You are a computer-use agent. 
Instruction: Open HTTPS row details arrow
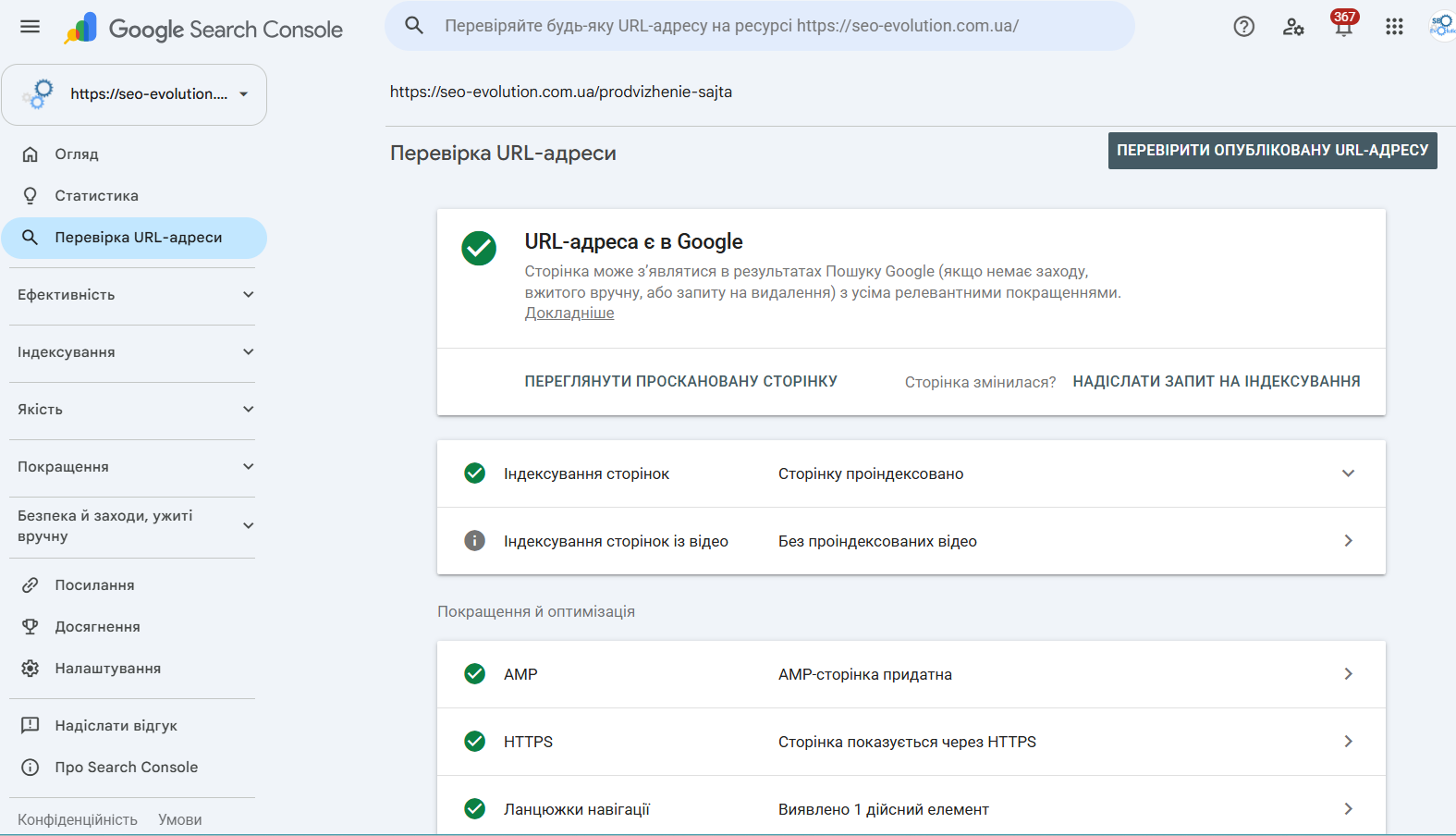pyautogui.click(x=1348, y=742)
